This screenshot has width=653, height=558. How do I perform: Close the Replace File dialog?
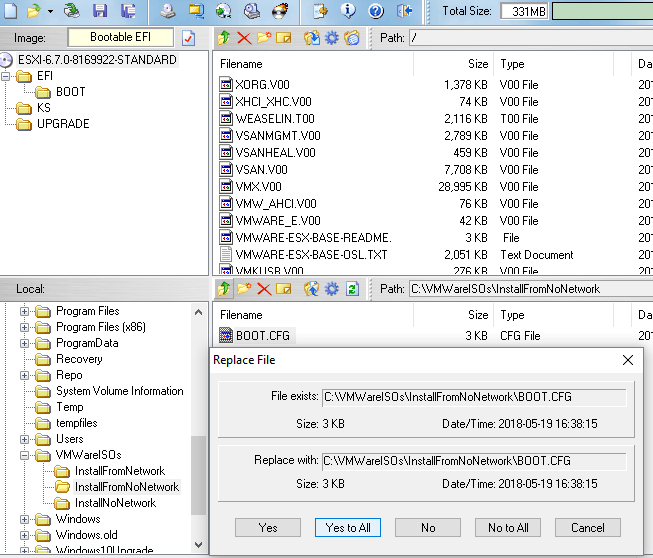(x=628, y=360)
